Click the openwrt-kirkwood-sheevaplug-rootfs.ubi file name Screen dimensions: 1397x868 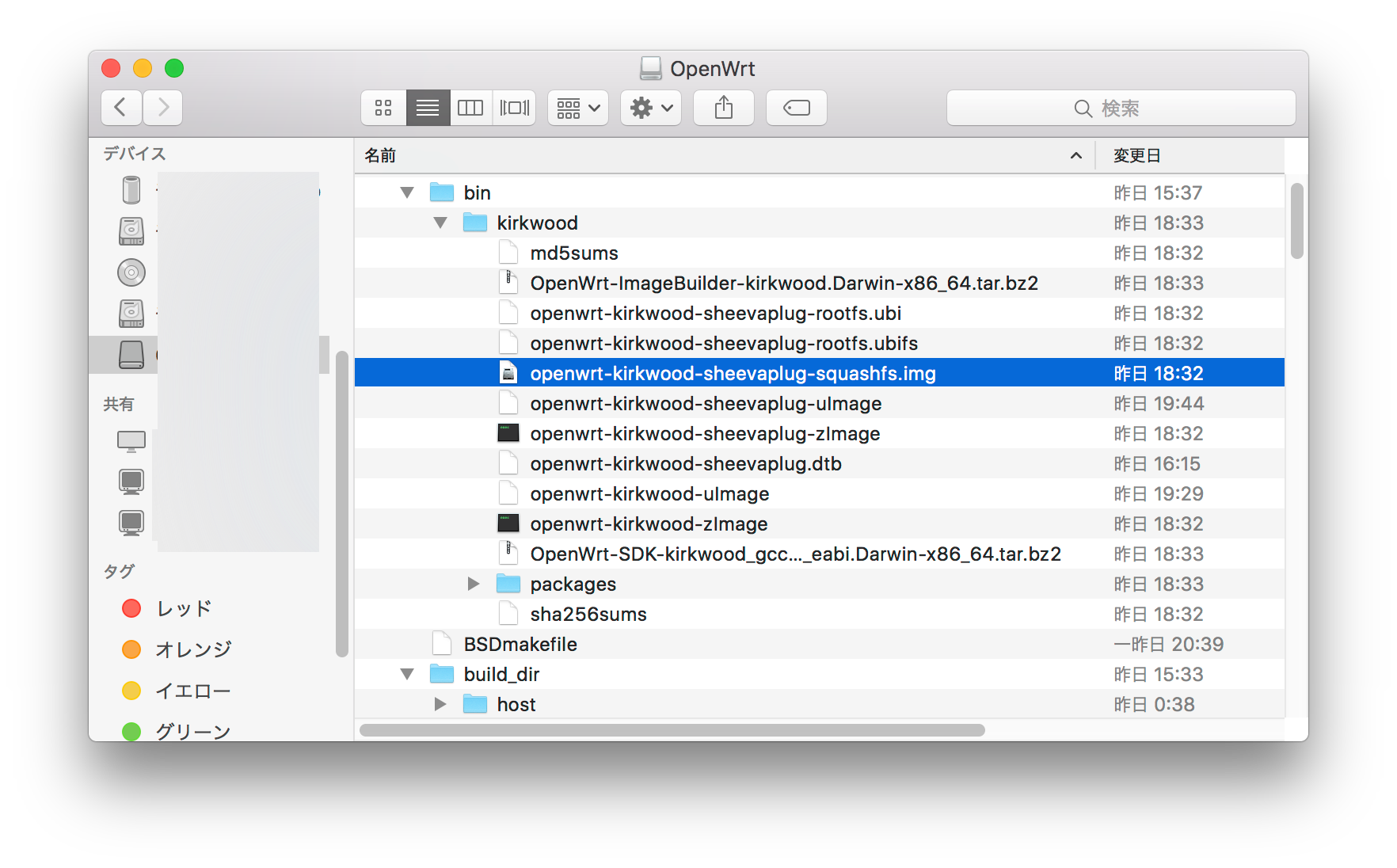pos(716,314)
